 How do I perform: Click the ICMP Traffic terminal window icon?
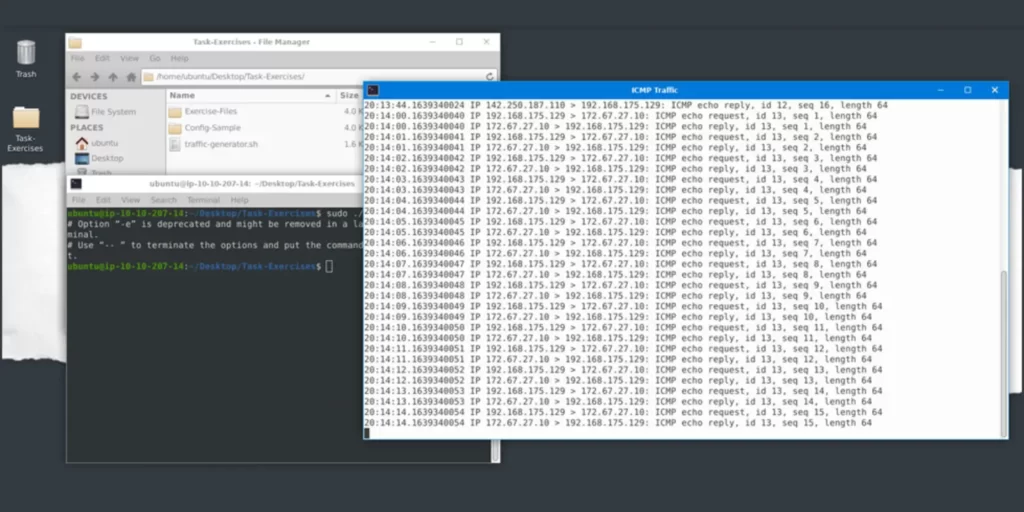[x=373, y=90]
